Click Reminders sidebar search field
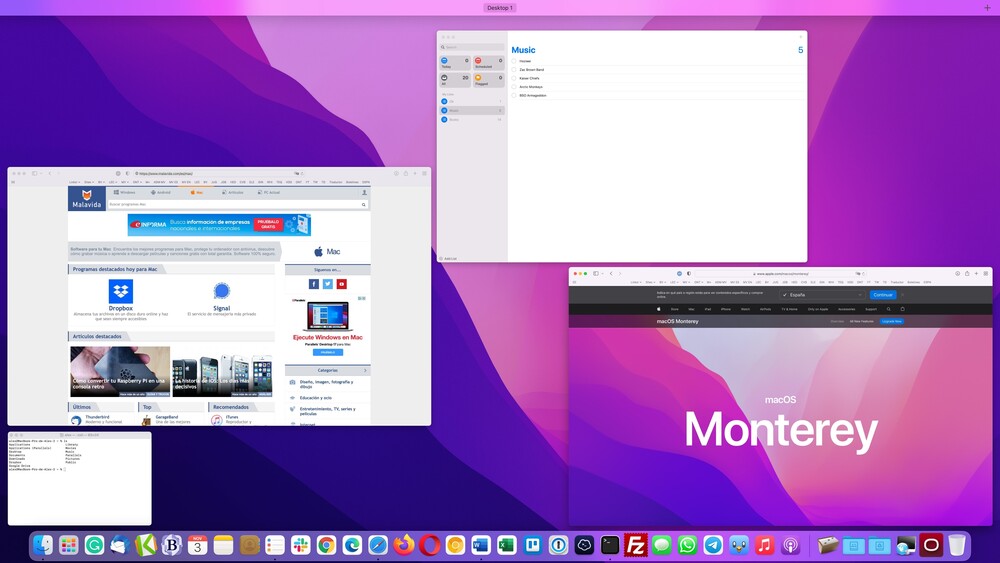Viewport: 1000px width, 563px height. pos(472,47)
